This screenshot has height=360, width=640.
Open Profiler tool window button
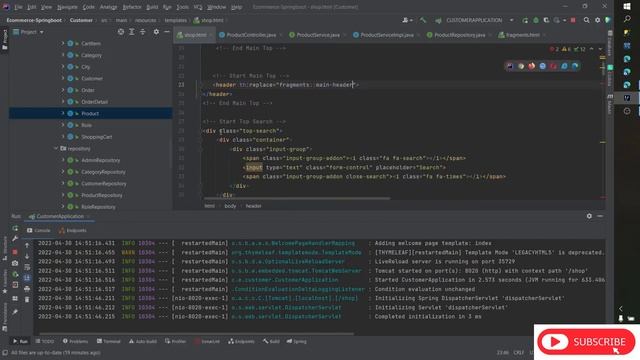[x=176, y=341]
